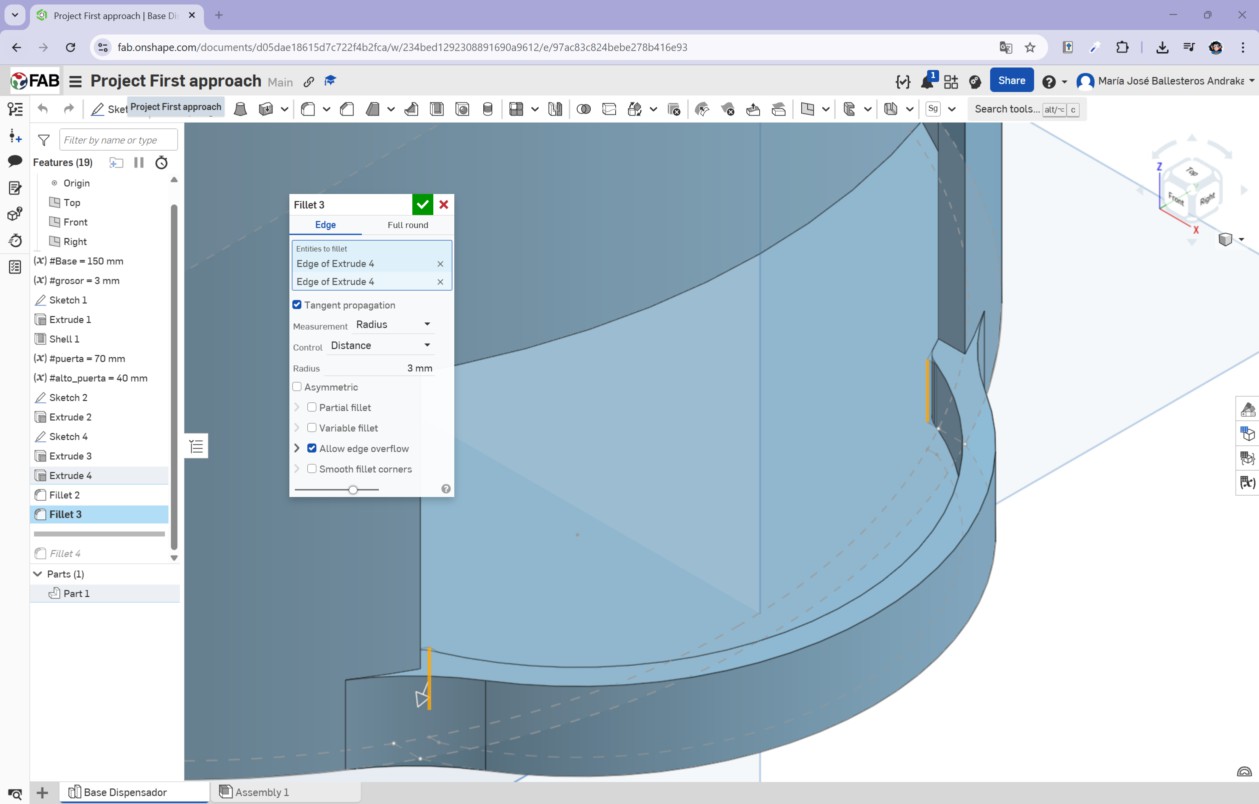Image resolution: width=1259 pixels, height=804 pixels.
Task: Confirm Fillet 3 with green checkmark
Action: coord(423,204)
